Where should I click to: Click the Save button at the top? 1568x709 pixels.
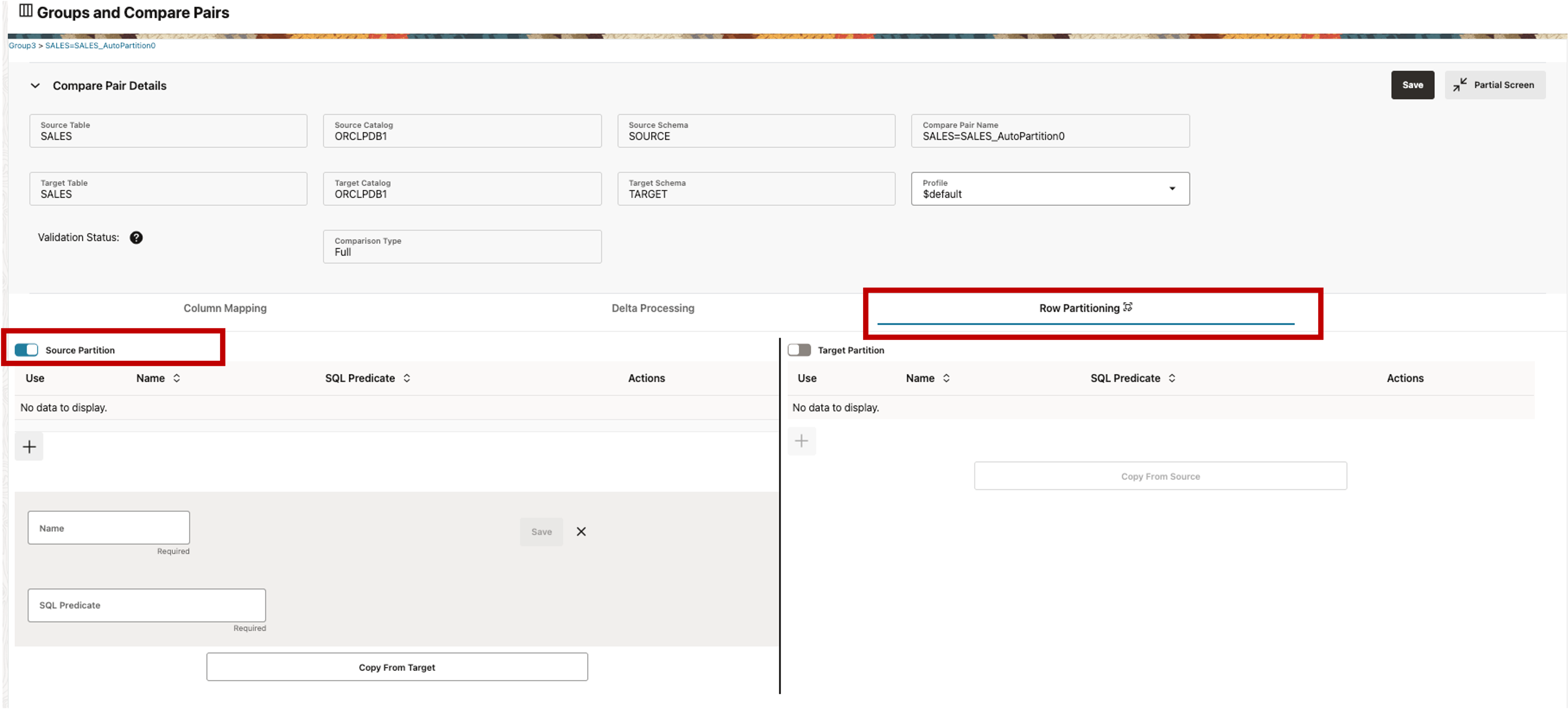click(x=1413, y=85)
